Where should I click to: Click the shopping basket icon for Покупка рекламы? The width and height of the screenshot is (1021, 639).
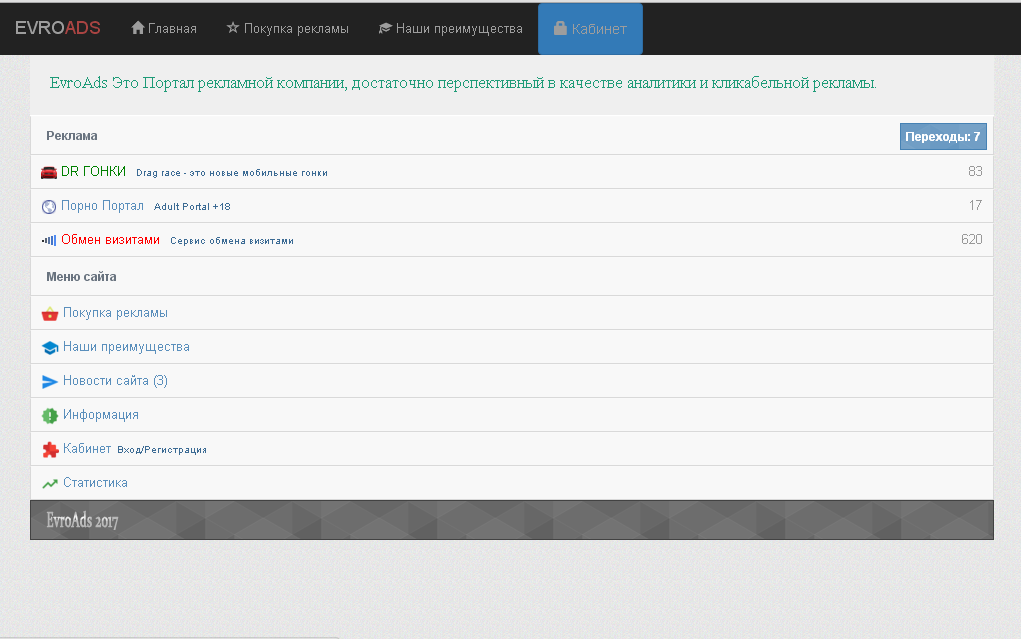point(50,314)
